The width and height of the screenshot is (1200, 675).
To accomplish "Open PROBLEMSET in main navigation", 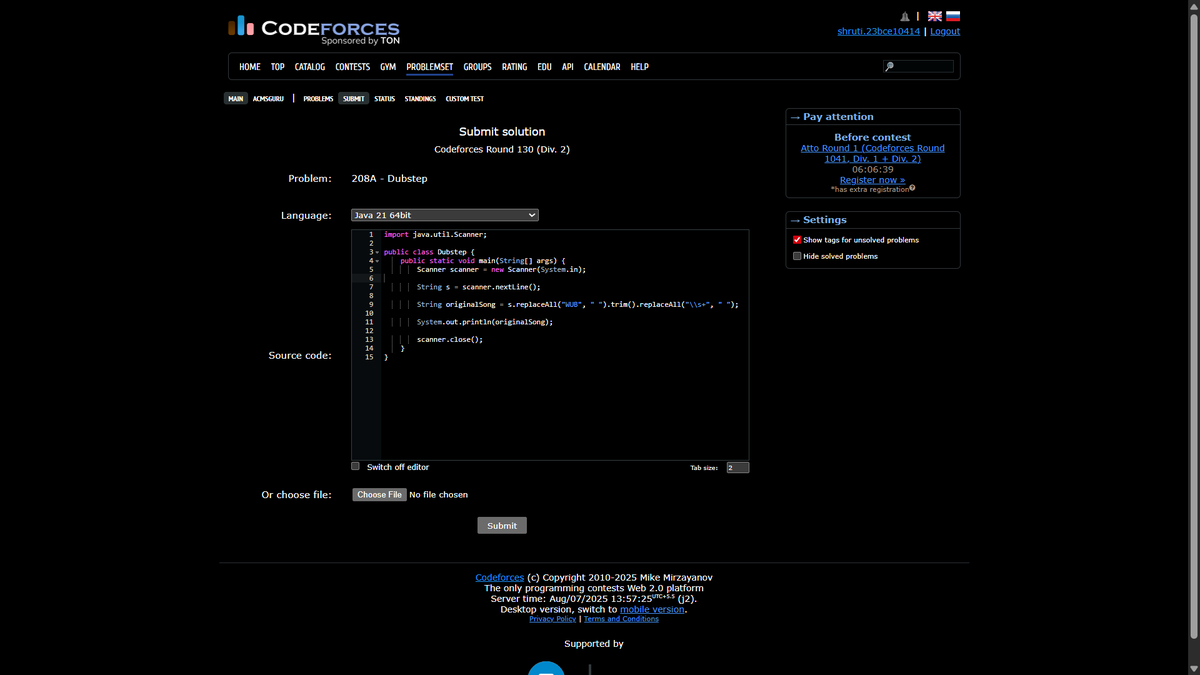I will point(430,67).
